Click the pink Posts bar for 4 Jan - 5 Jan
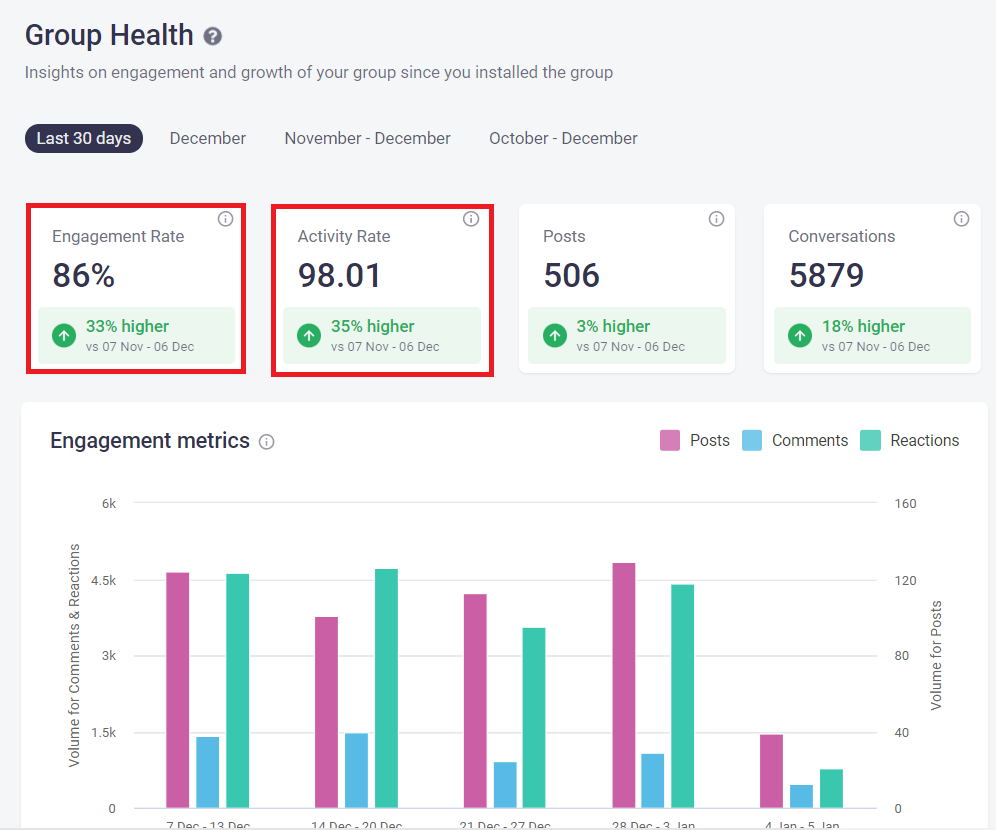This screenshot has height=830, width=996. point(772,772)
